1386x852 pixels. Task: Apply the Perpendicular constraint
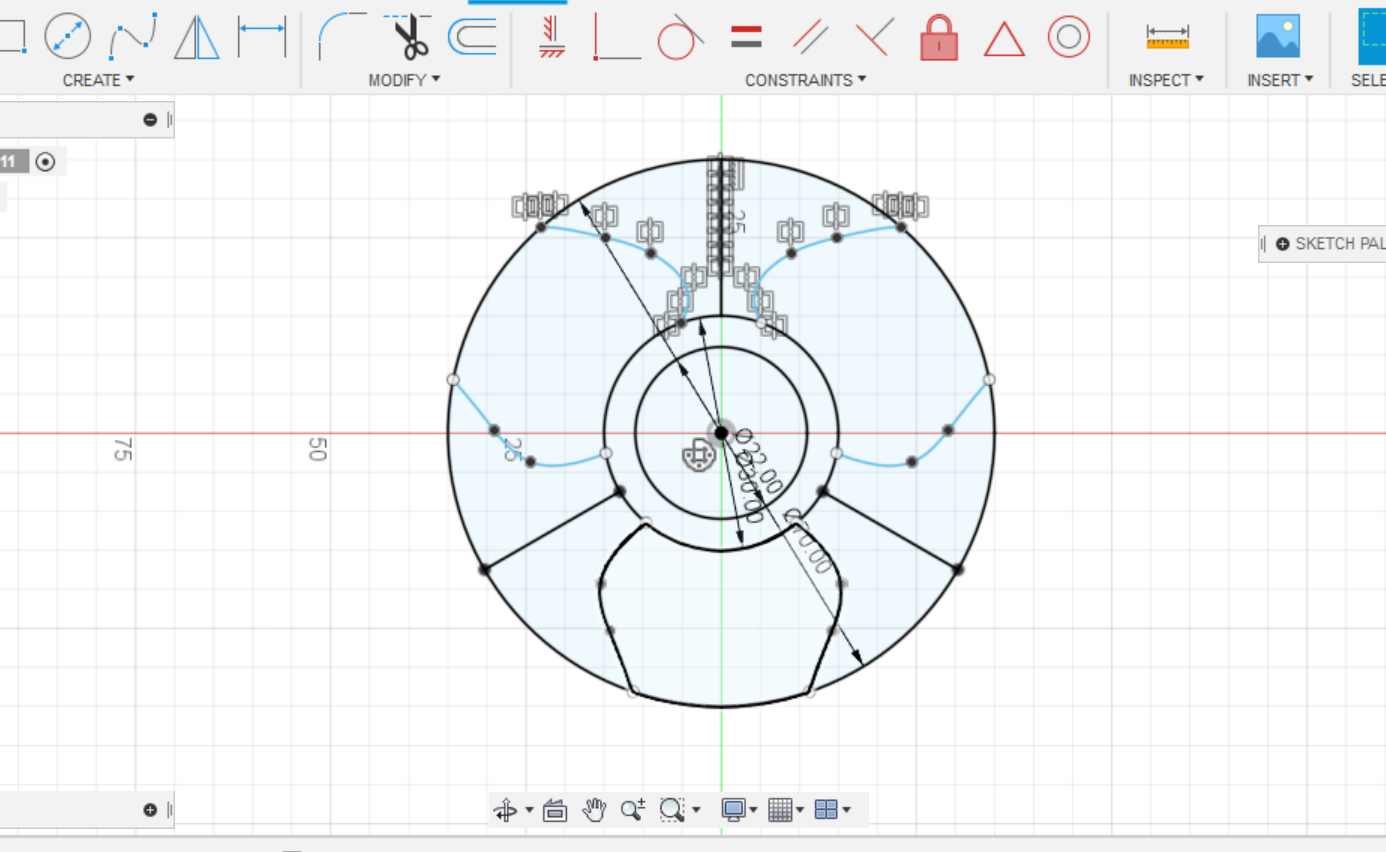pos(874,37)
